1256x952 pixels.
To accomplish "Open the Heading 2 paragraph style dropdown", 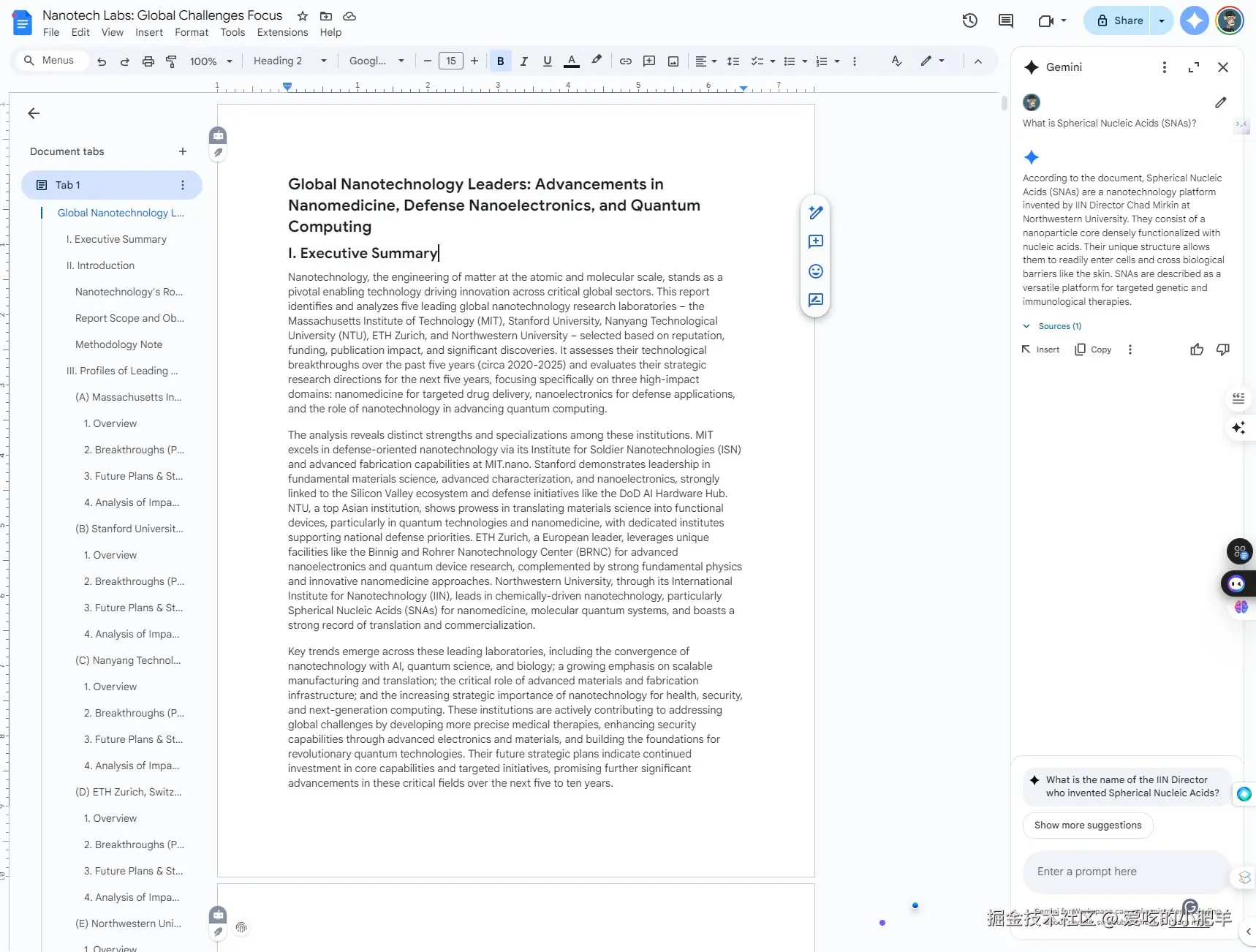I will click(x=290, y=61).
